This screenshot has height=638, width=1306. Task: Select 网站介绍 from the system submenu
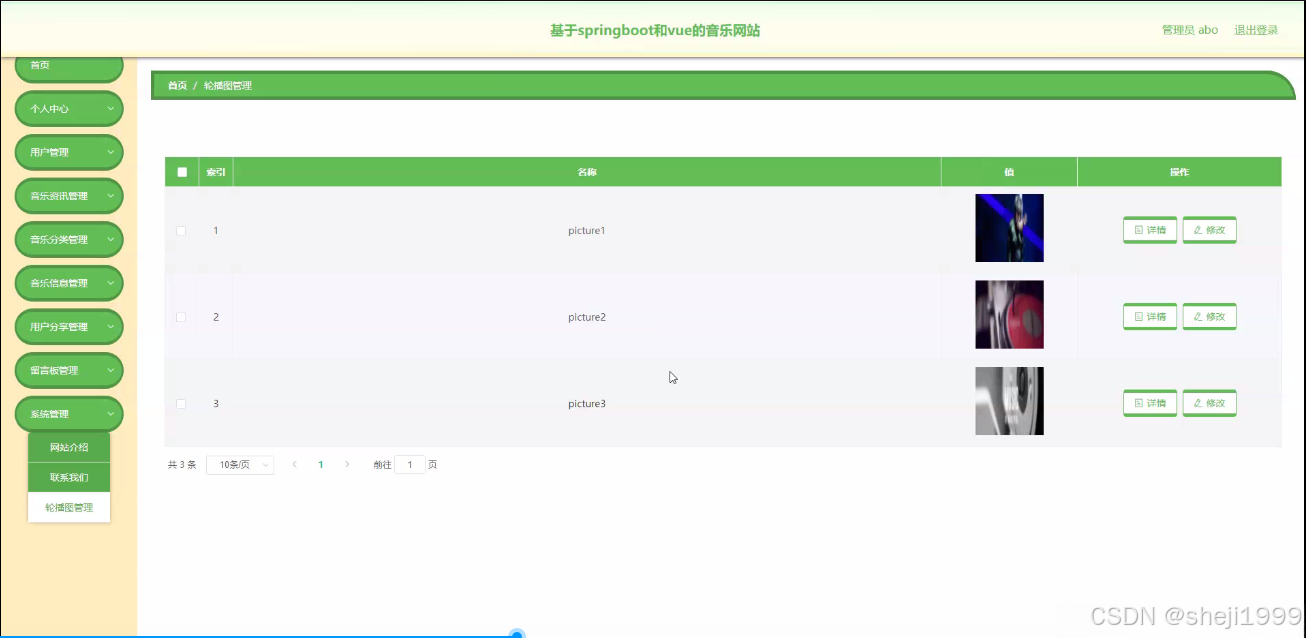pos(68,446)
